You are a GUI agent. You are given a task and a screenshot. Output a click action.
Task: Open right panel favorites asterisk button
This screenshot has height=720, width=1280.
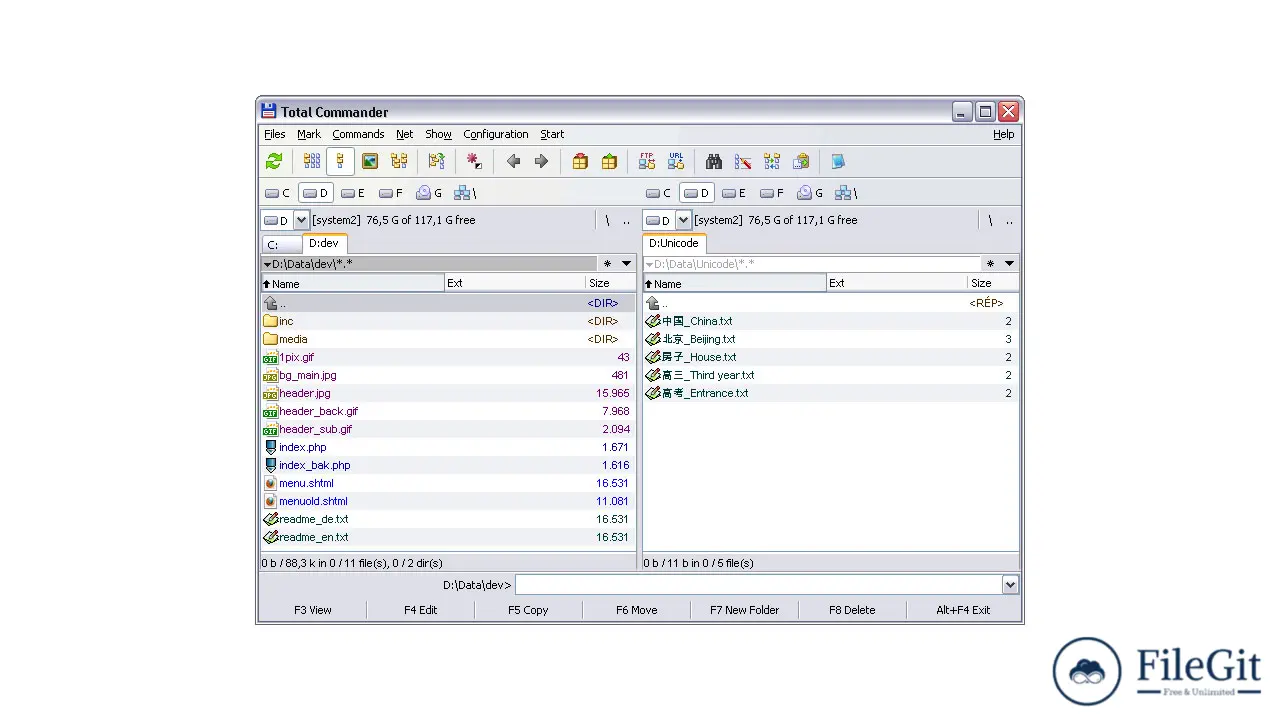(990, 264)
